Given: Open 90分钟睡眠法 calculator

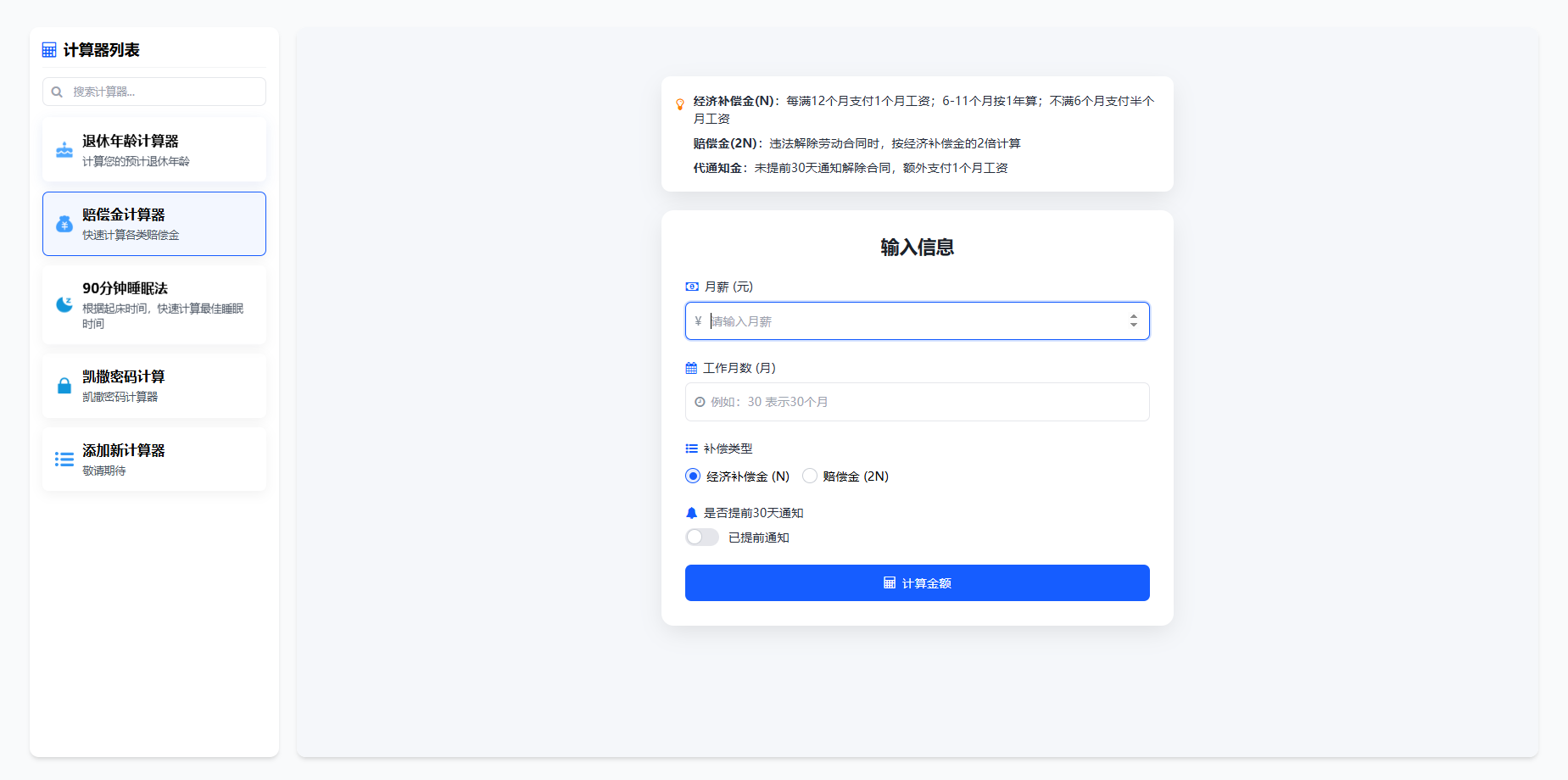Looking at the screenshot, I should (x=154, y=304).
